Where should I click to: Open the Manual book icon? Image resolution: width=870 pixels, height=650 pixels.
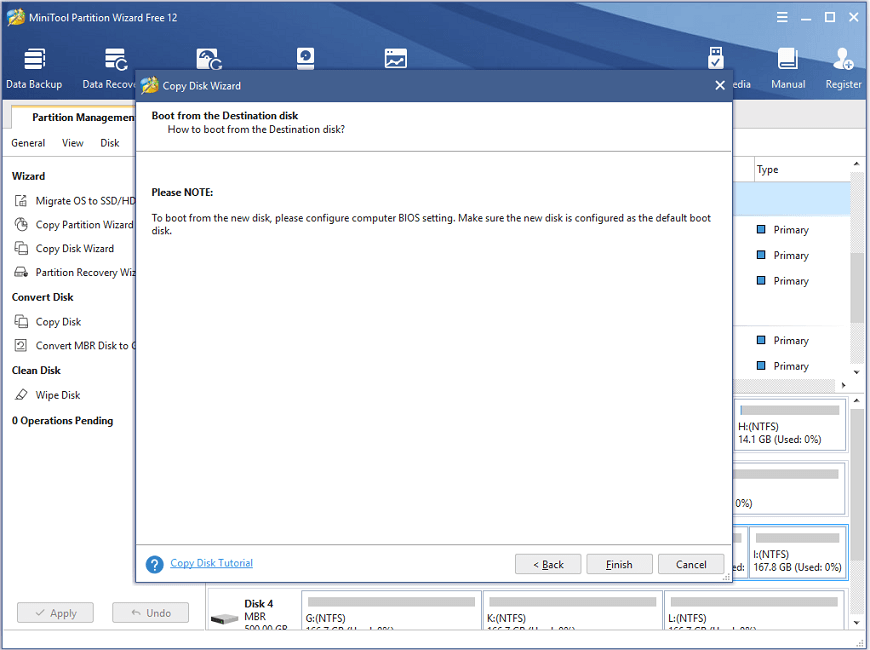pos(788,58)
